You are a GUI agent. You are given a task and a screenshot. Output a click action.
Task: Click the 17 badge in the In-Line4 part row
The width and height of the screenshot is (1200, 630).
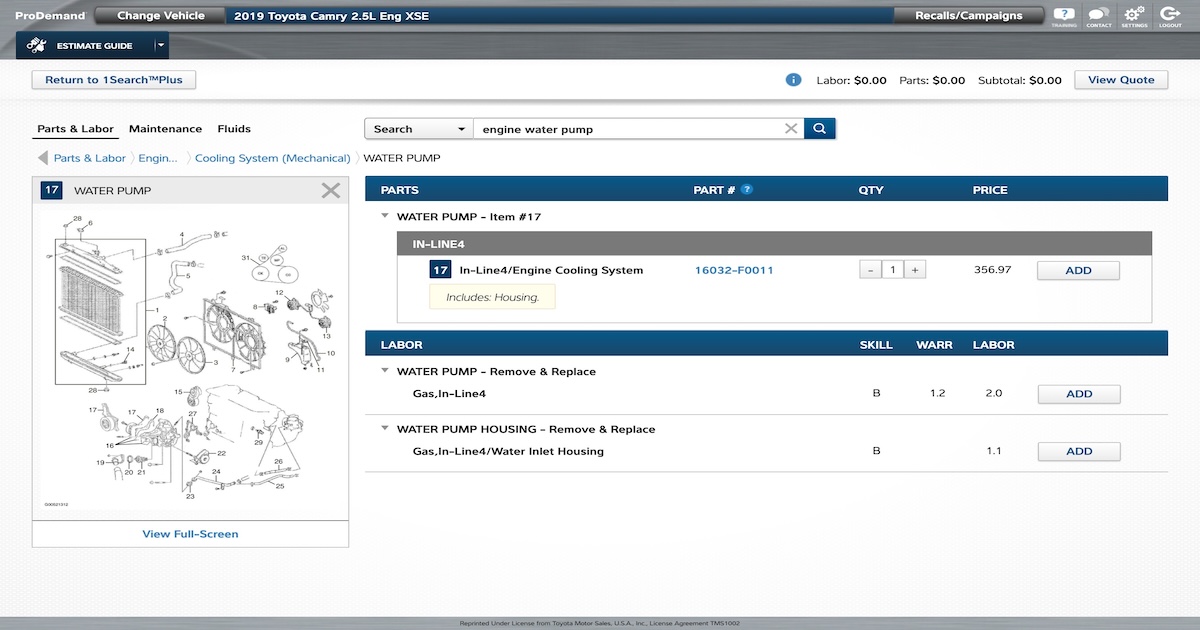pyautogui.click(x=440, y=270)
